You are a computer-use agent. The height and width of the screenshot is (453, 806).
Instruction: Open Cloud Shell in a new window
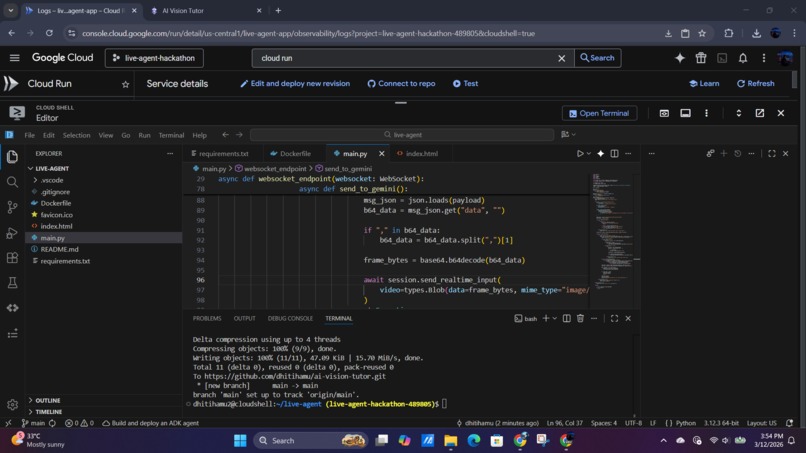(x=759, y=113)
